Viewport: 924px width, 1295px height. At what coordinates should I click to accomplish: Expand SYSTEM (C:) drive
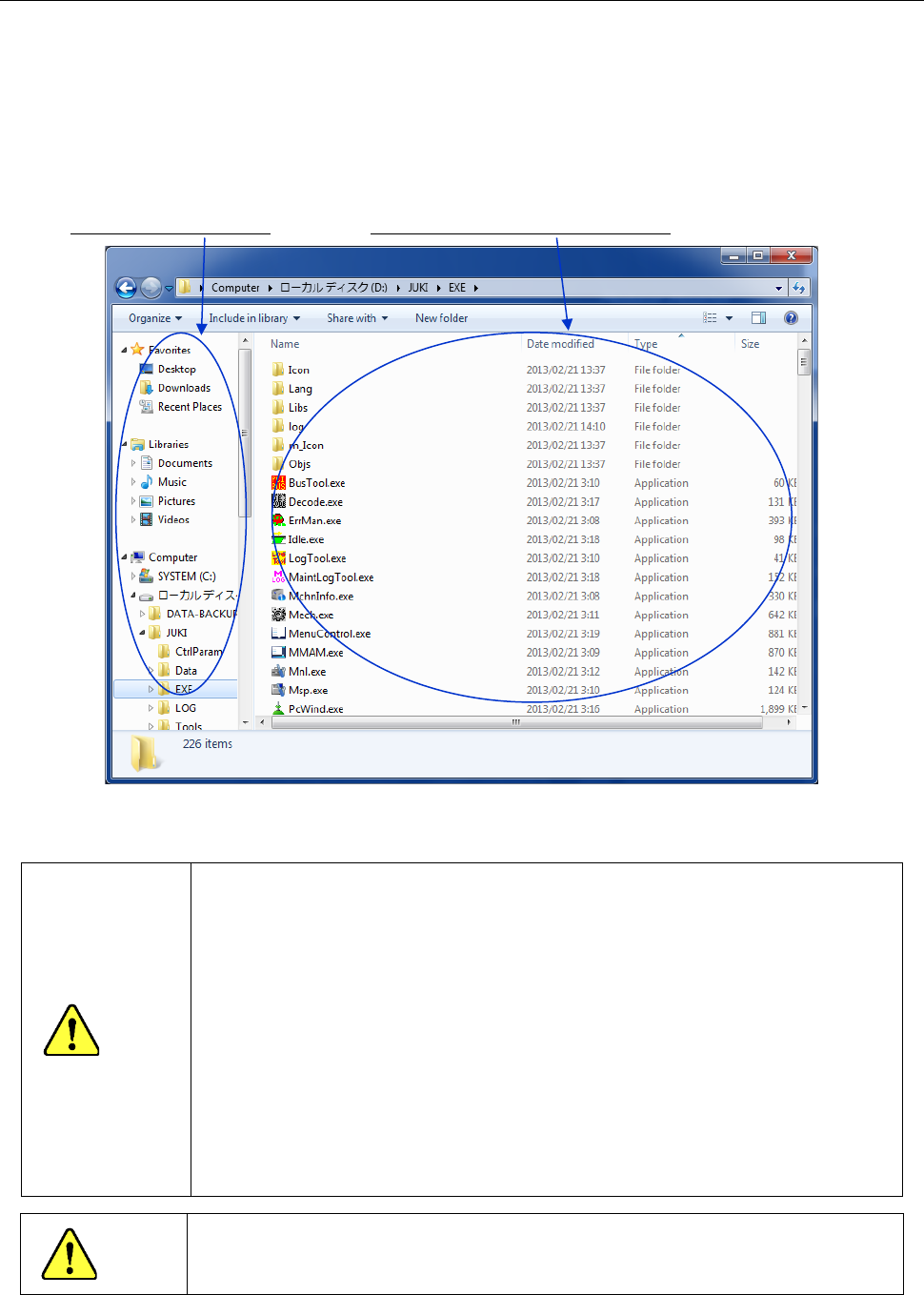(133, 577)
